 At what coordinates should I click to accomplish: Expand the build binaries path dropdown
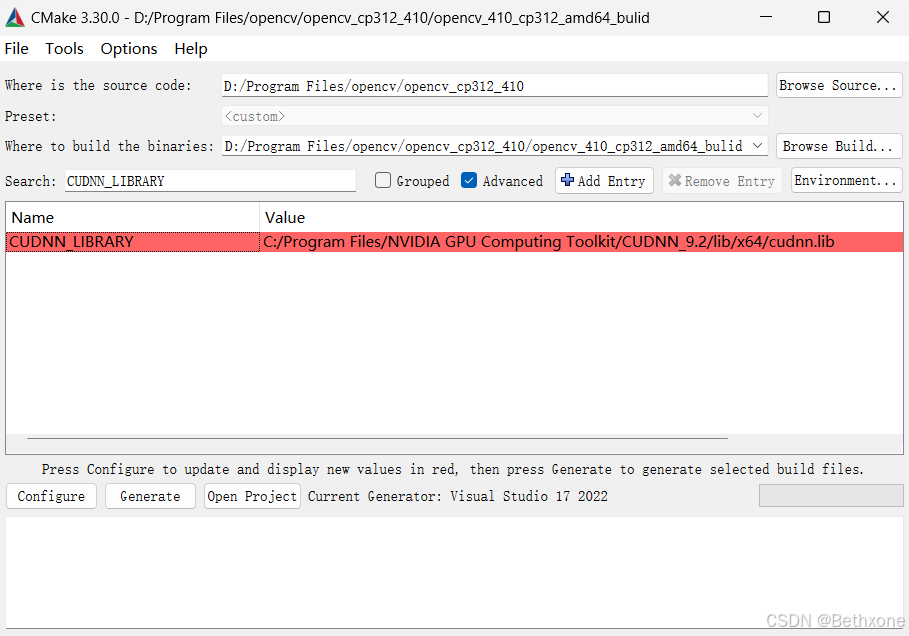point(757,146)
